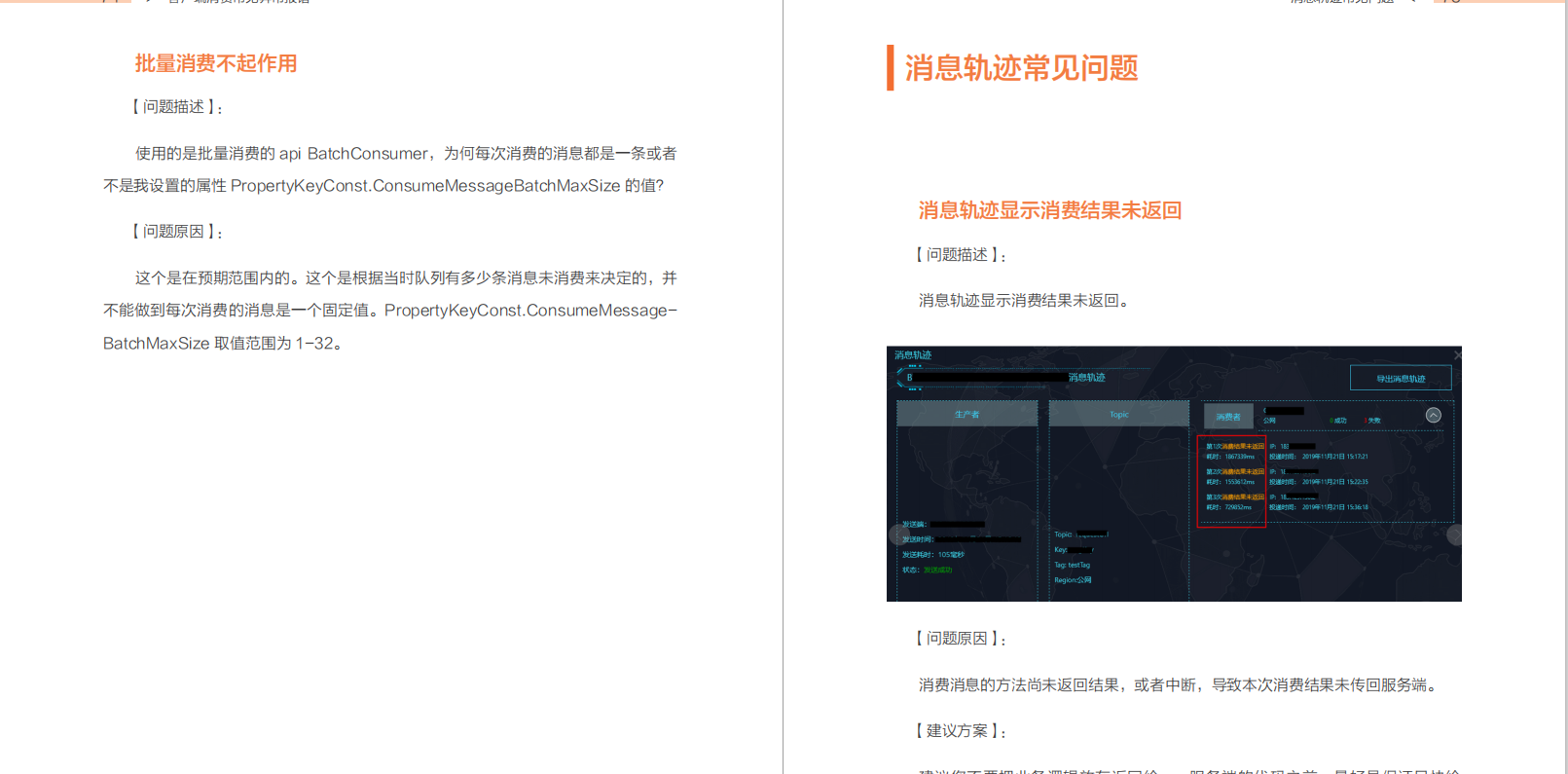Click 【问题描述】 under 消息轨迹显示消费结果未返回
Screen dimensions: 1568x774
[962, 255]
